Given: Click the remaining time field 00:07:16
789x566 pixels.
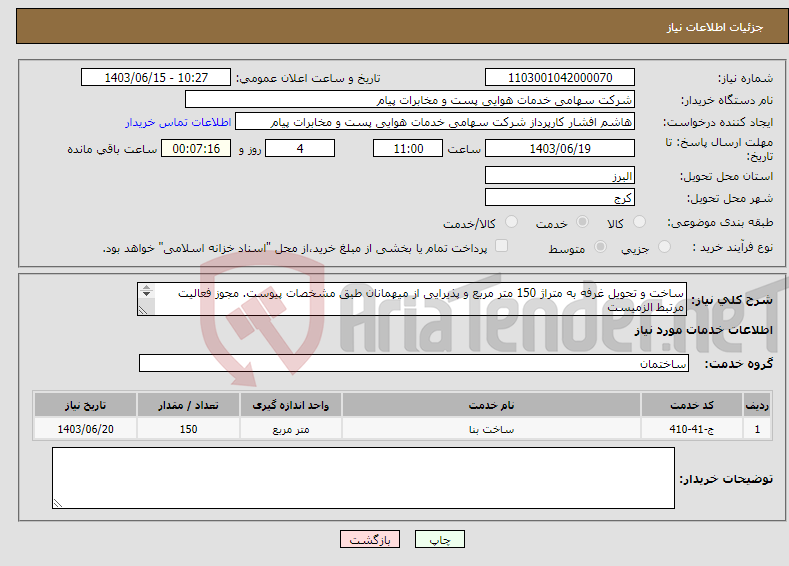Looking at the screenshot, I should (196, 148).
